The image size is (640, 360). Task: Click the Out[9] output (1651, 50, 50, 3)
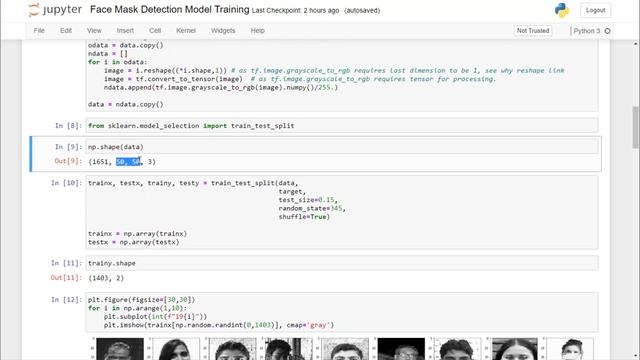point(122,162)
